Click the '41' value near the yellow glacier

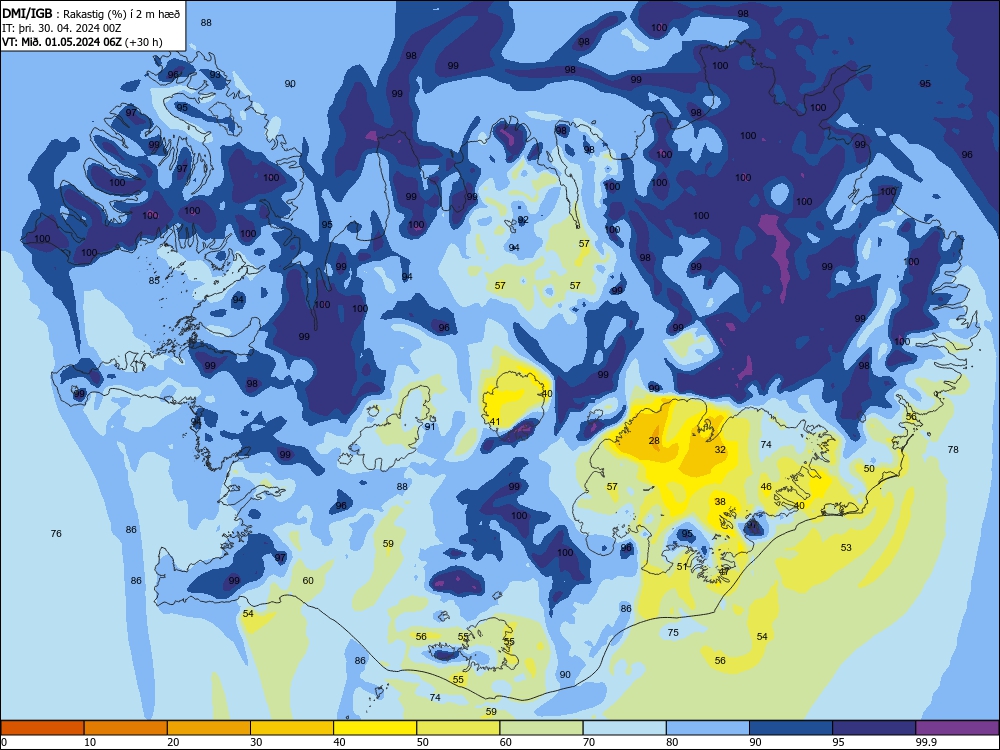[495, 422]
